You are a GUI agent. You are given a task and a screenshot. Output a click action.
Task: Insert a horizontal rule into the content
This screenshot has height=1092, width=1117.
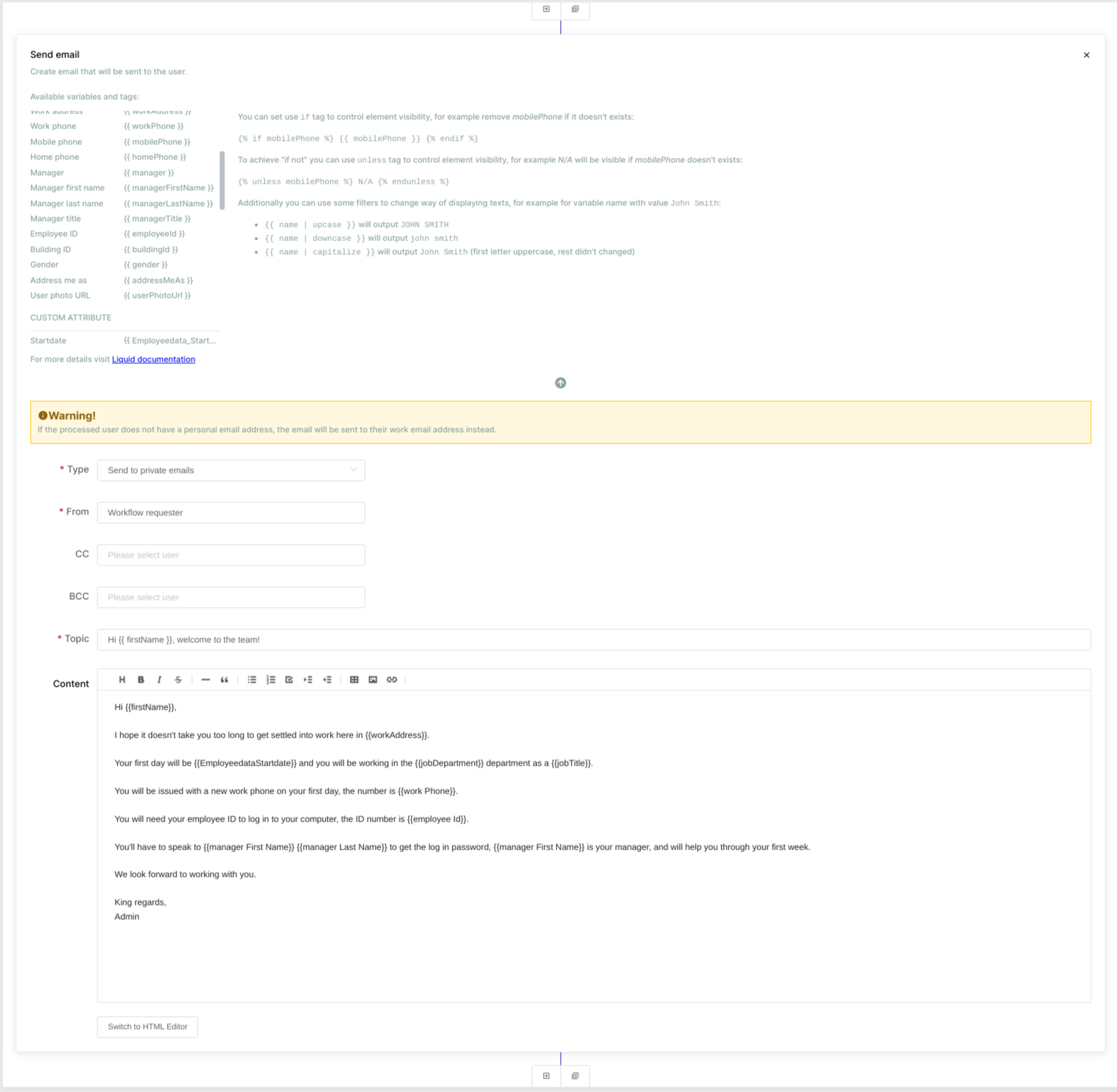click(205, 679)
